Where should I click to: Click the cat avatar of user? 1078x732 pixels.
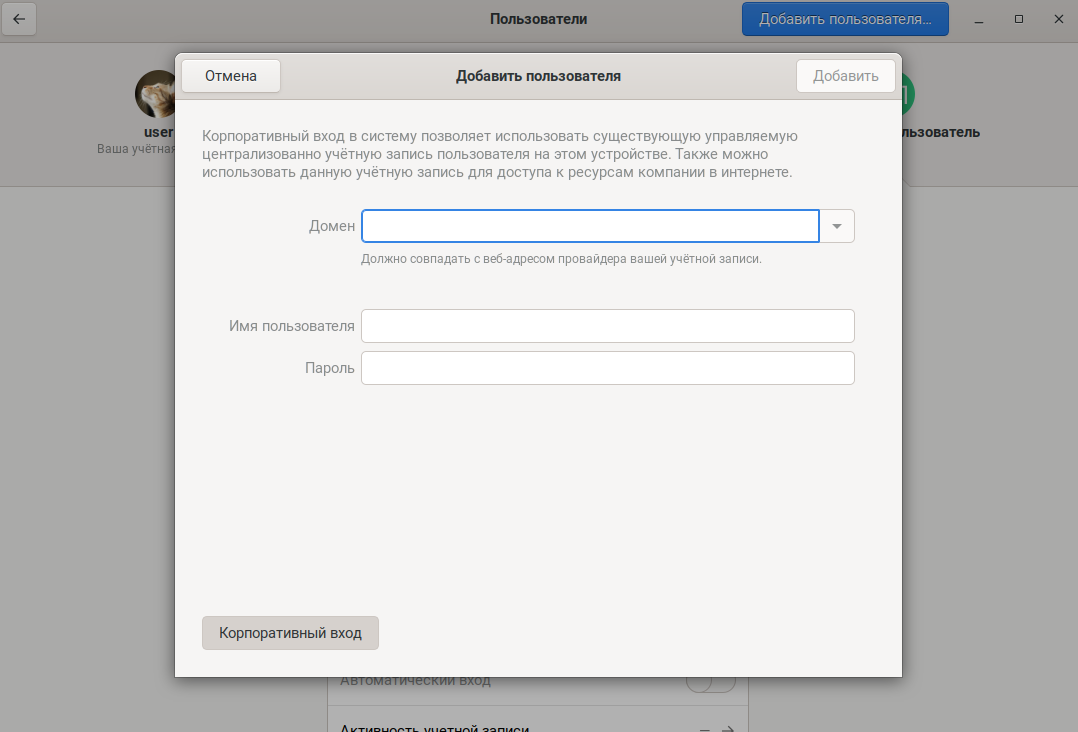click(x=155, y=95)
